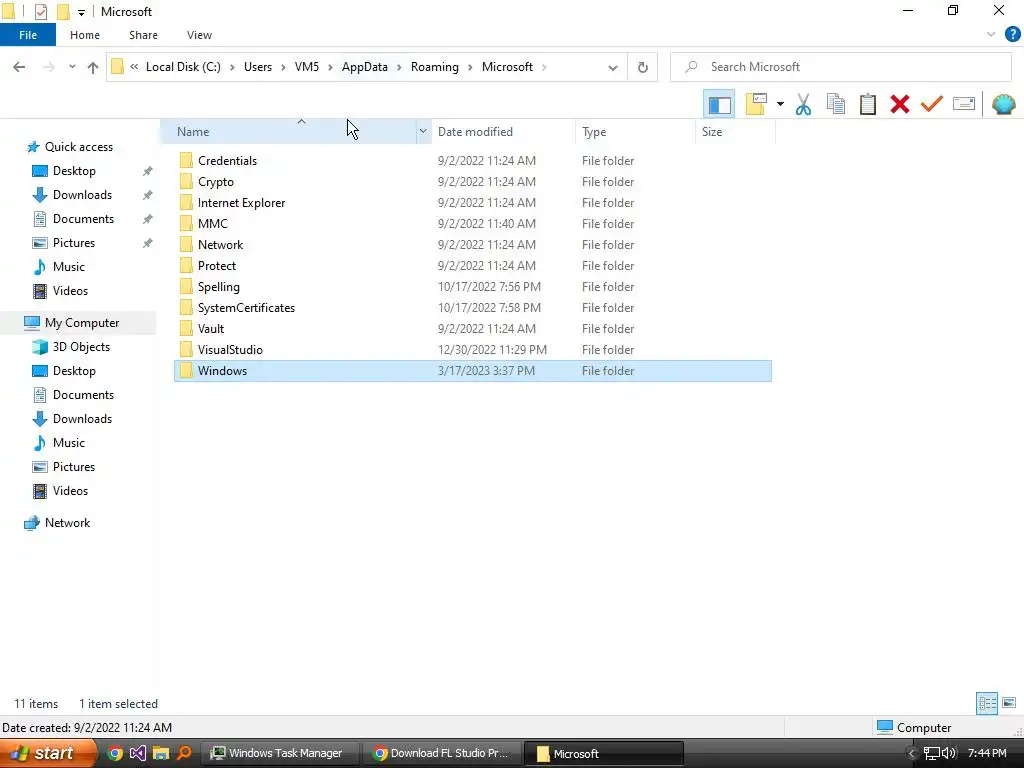Launch Visual Studio from quick launch bar
The width and height of the screenshot is (1024, 768).
click(x=138, y=753)
